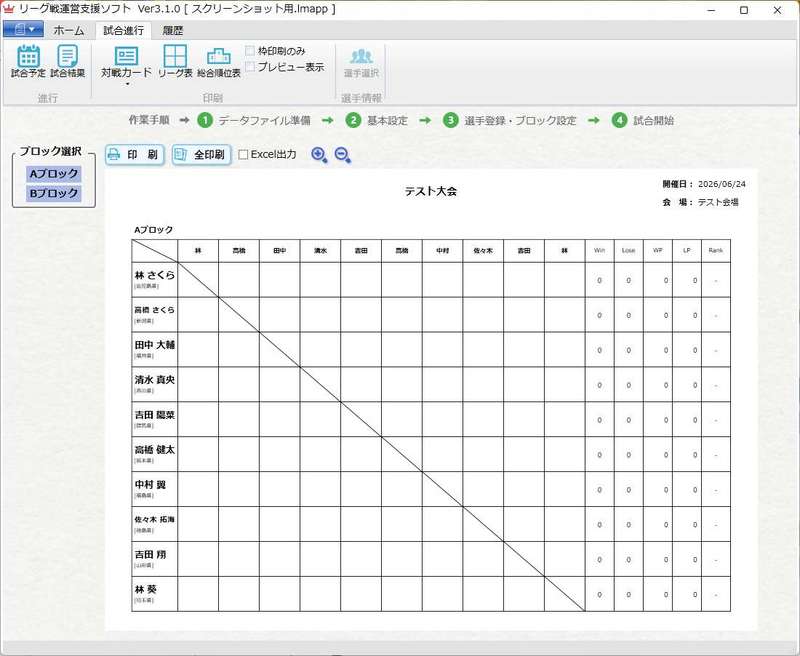Open the 試合結果 results icon

pyautogui.click(x=67, y=62)
